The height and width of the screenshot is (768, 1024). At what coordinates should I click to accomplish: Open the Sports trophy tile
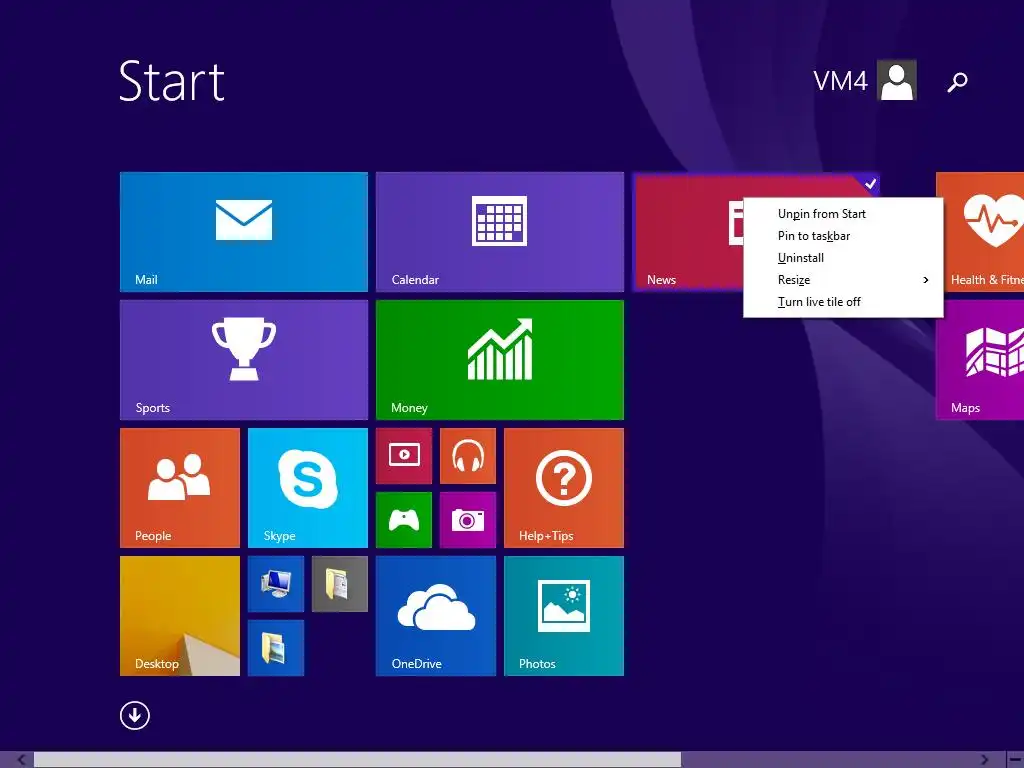[244, 360]
